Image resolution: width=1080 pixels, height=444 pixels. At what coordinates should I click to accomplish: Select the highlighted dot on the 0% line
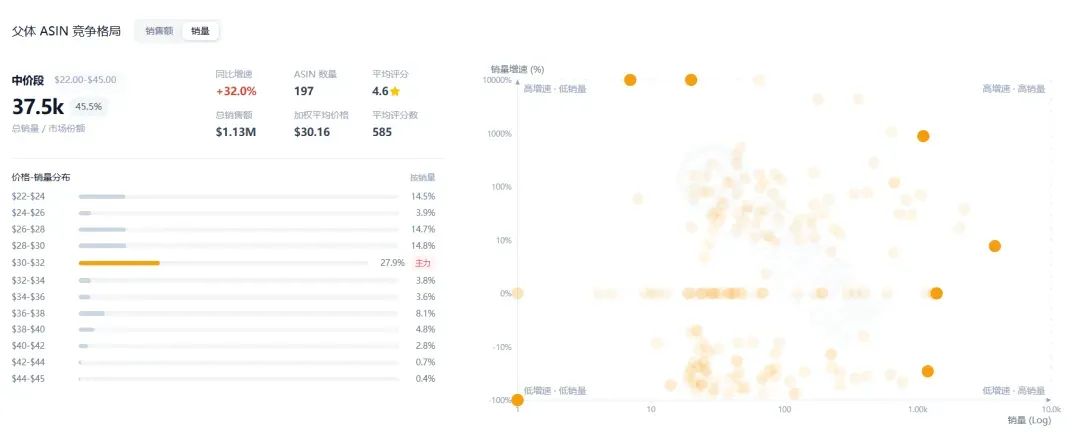[x=935, y=293]
